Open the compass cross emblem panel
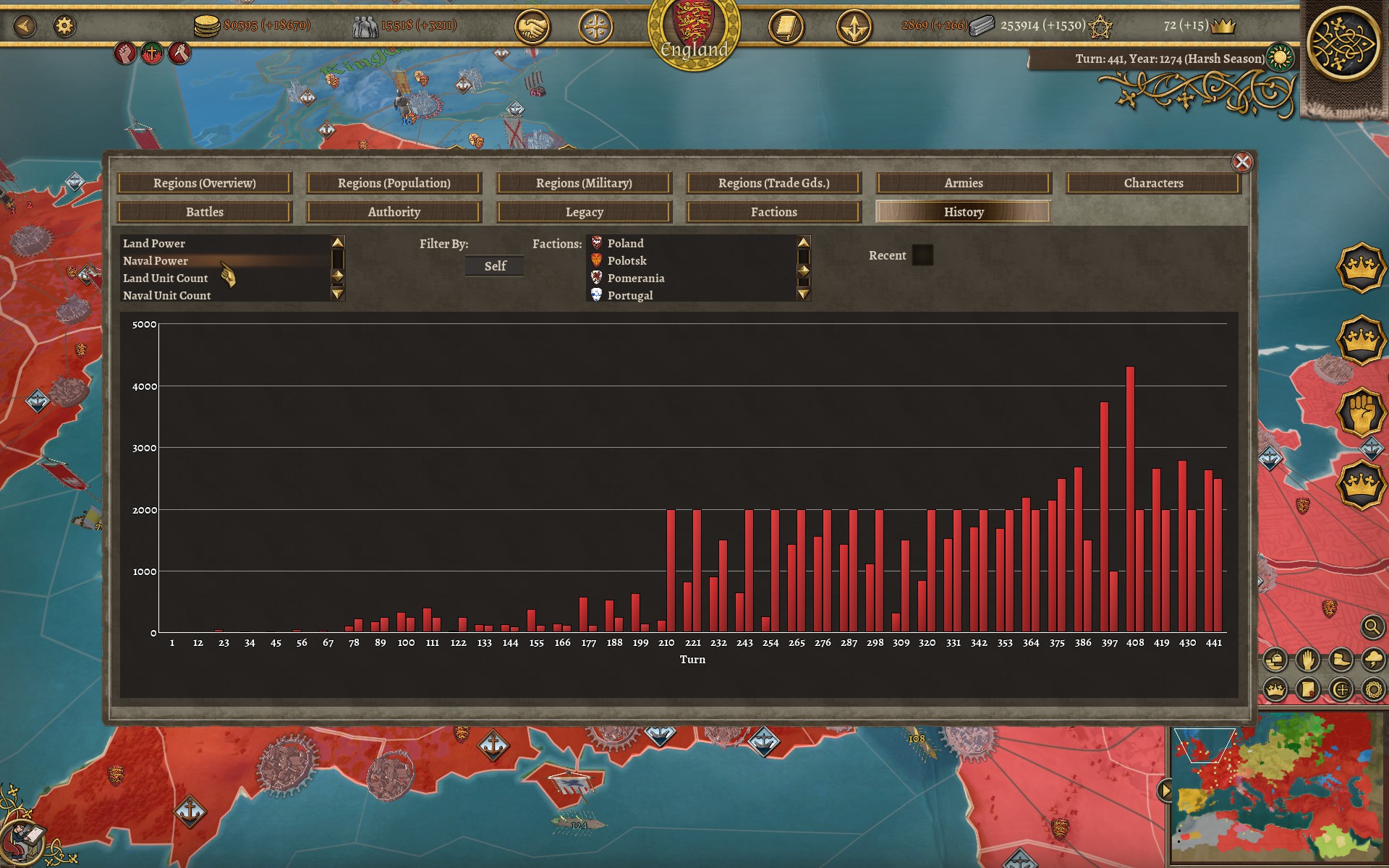This screenshot has height=868, width=1389. pos(596,27)
